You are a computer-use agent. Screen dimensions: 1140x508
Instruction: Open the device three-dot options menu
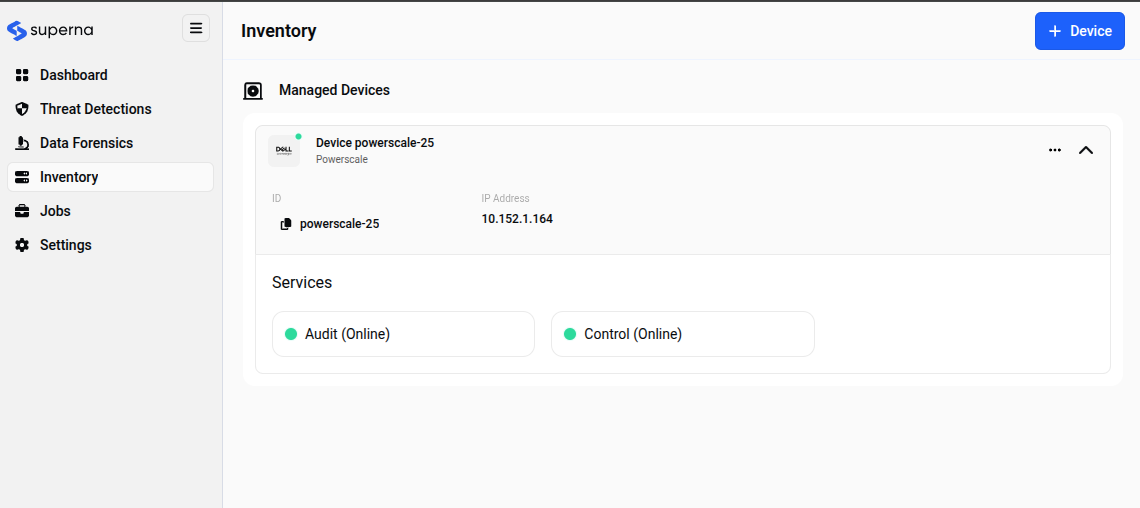click(x=1054, y=150)
